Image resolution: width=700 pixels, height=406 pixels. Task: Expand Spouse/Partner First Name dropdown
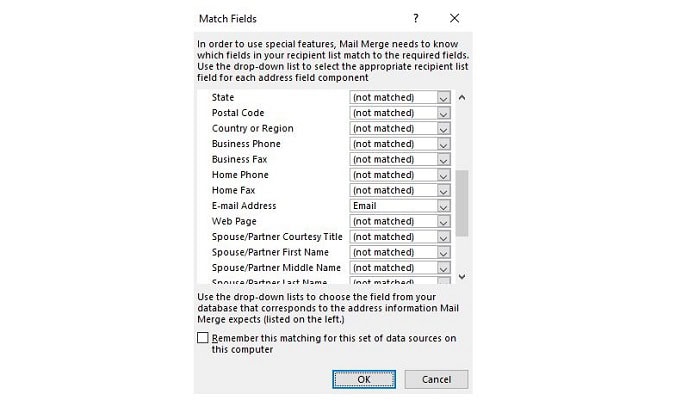click(x=444, y=253)
